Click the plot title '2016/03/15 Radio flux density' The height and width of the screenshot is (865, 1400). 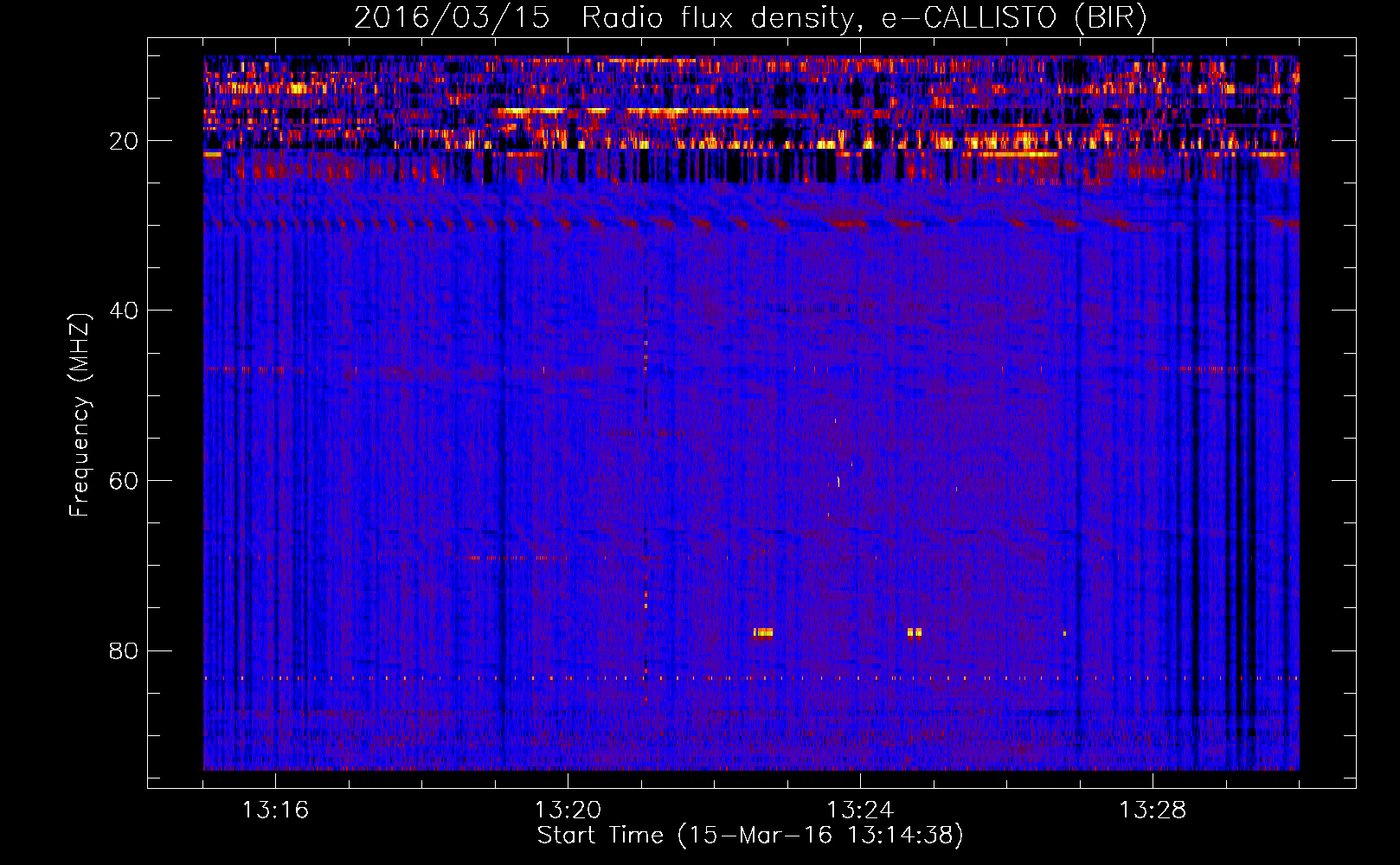(750, 18)
